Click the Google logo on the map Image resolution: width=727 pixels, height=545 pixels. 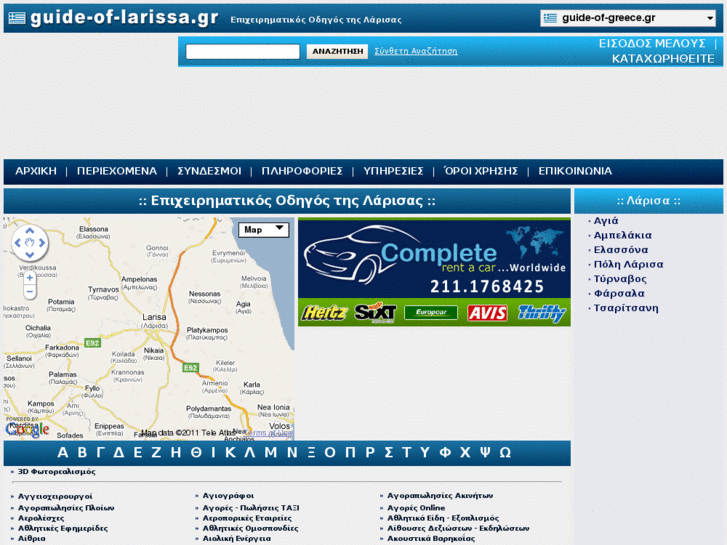(27, 430)
